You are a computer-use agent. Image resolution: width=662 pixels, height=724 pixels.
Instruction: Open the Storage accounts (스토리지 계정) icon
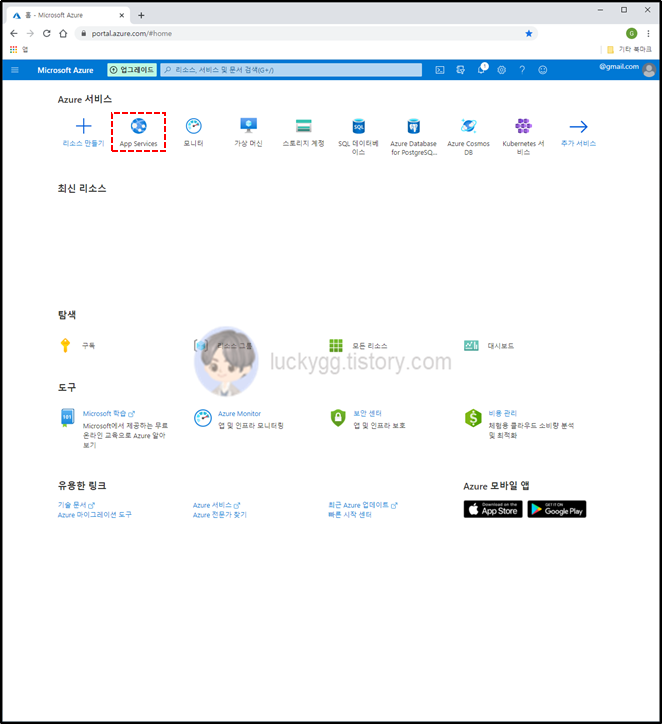tap(303, 126)
